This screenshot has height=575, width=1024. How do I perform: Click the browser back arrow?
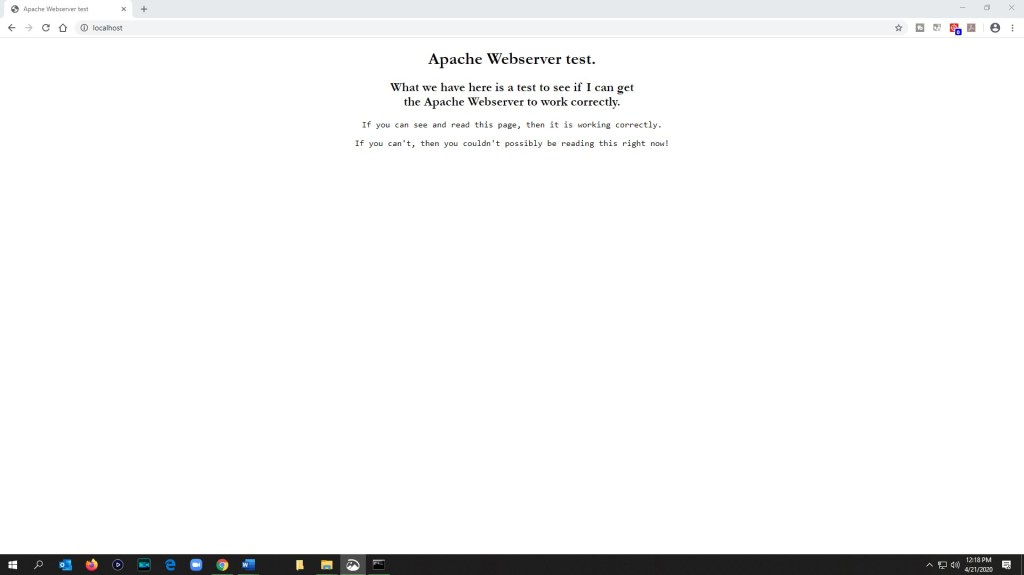click(x=11, y=28)
